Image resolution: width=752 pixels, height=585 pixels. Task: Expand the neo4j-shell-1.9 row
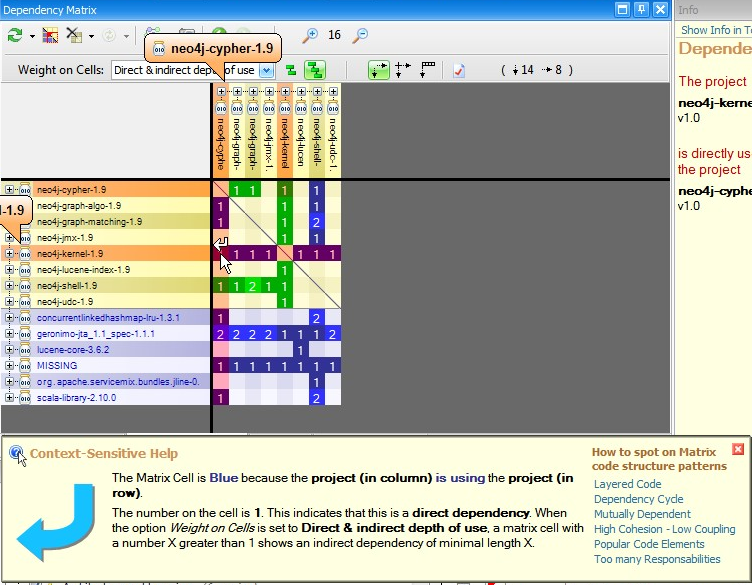coord(9,285)
